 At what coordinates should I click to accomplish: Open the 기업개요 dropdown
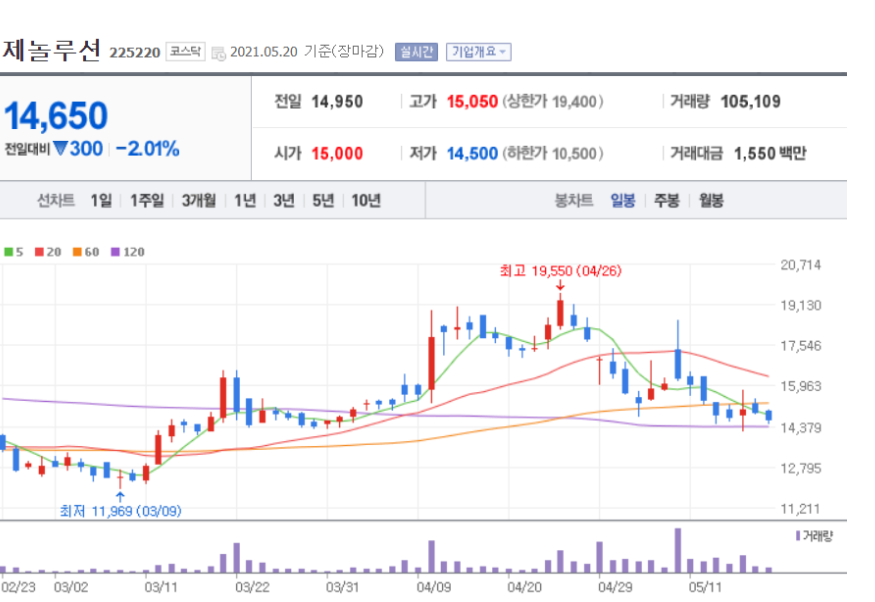pos(478,52)
